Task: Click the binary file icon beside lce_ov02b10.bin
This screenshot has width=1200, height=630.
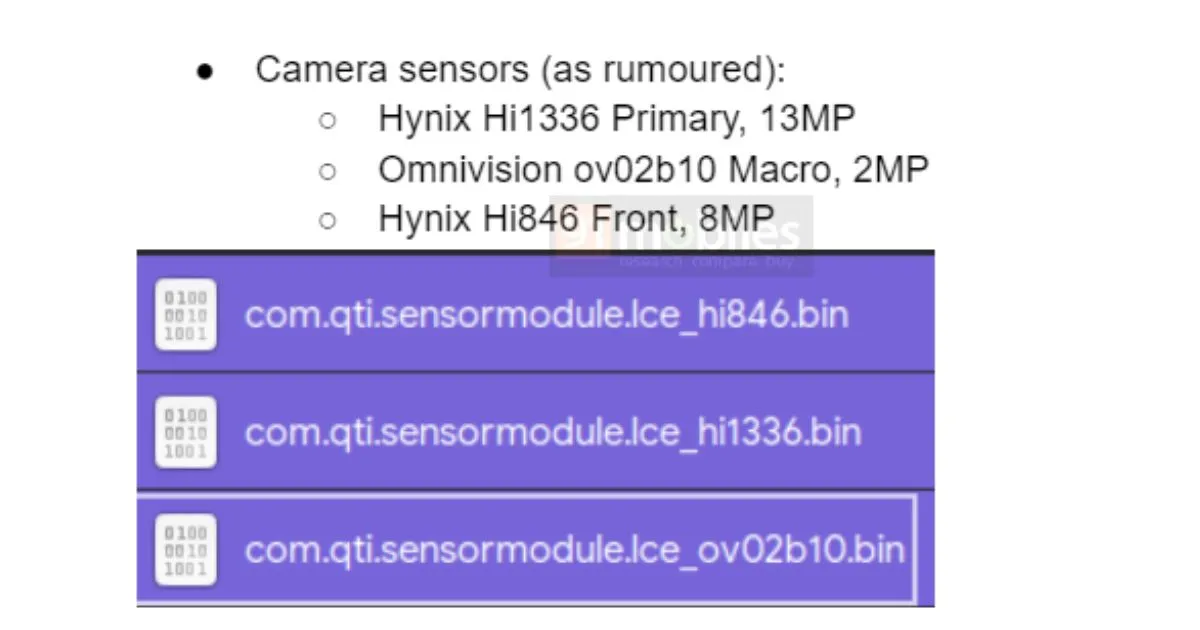Action: pyautogui.click(x=186, y=549)
